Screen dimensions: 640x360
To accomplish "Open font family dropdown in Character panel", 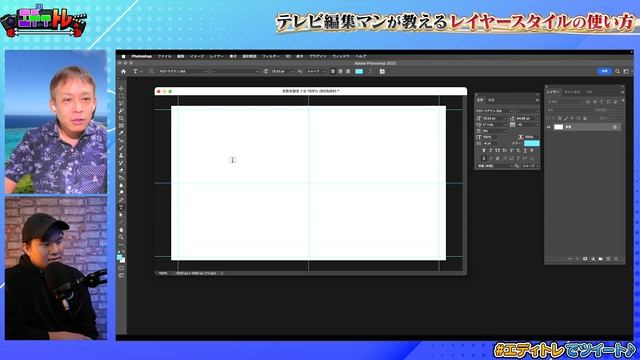I will [x=495, y=111].
